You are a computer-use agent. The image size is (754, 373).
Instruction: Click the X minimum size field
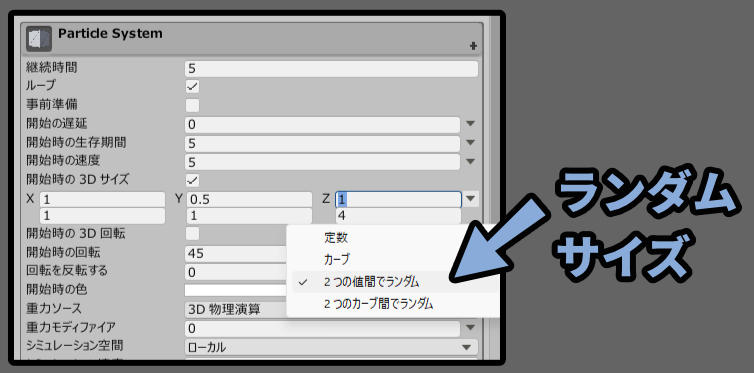click(x=102, y=199)
